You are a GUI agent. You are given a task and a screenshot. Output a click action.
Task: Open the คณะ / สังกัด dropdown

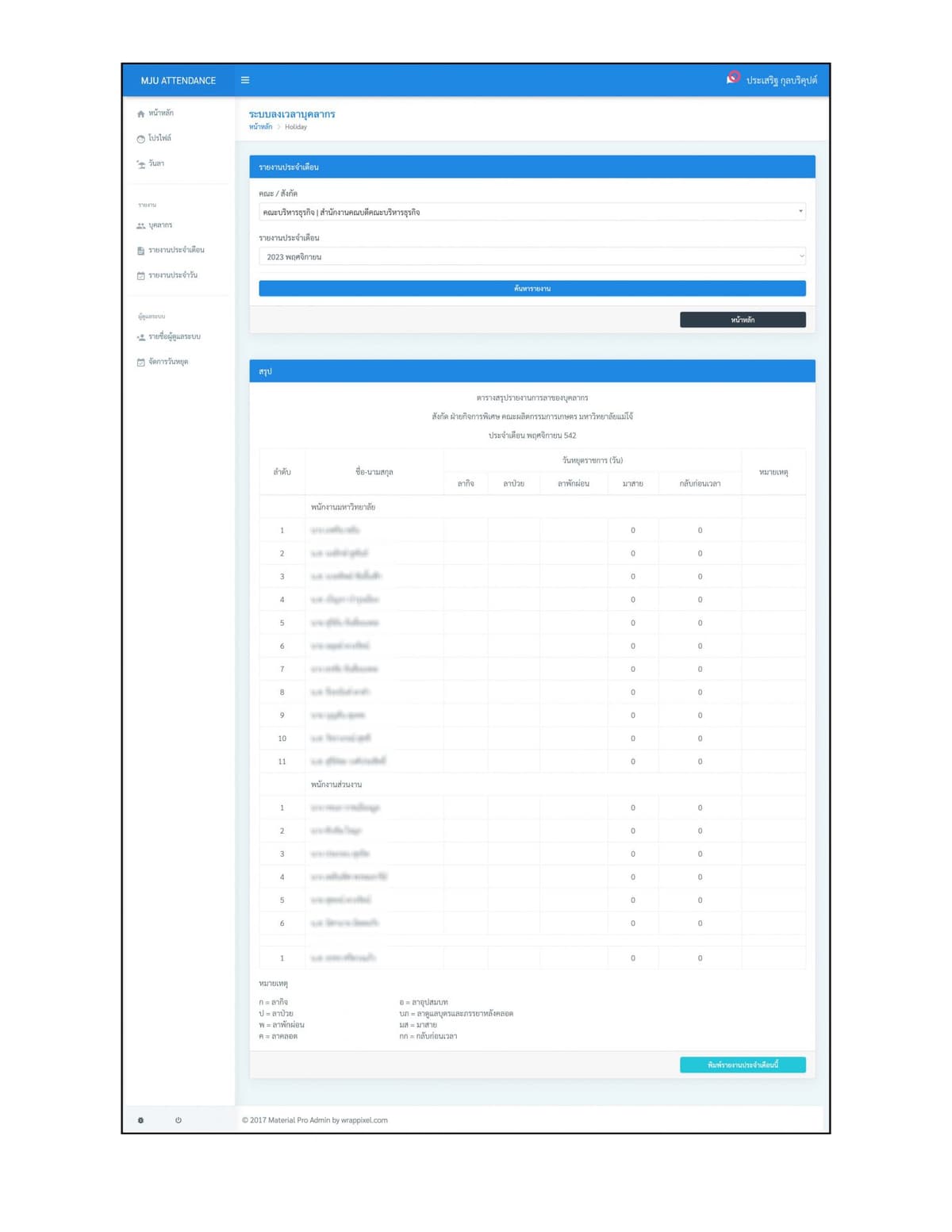point(532,212)
